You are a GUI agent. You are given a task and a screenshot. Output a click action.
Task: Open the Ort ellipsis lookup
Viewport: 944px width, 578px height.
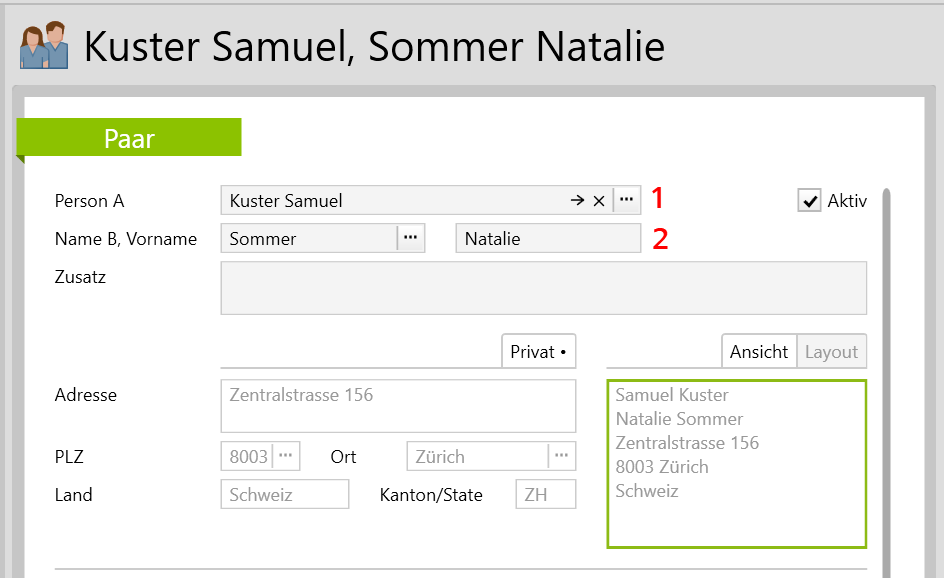[x=562, y=456]
